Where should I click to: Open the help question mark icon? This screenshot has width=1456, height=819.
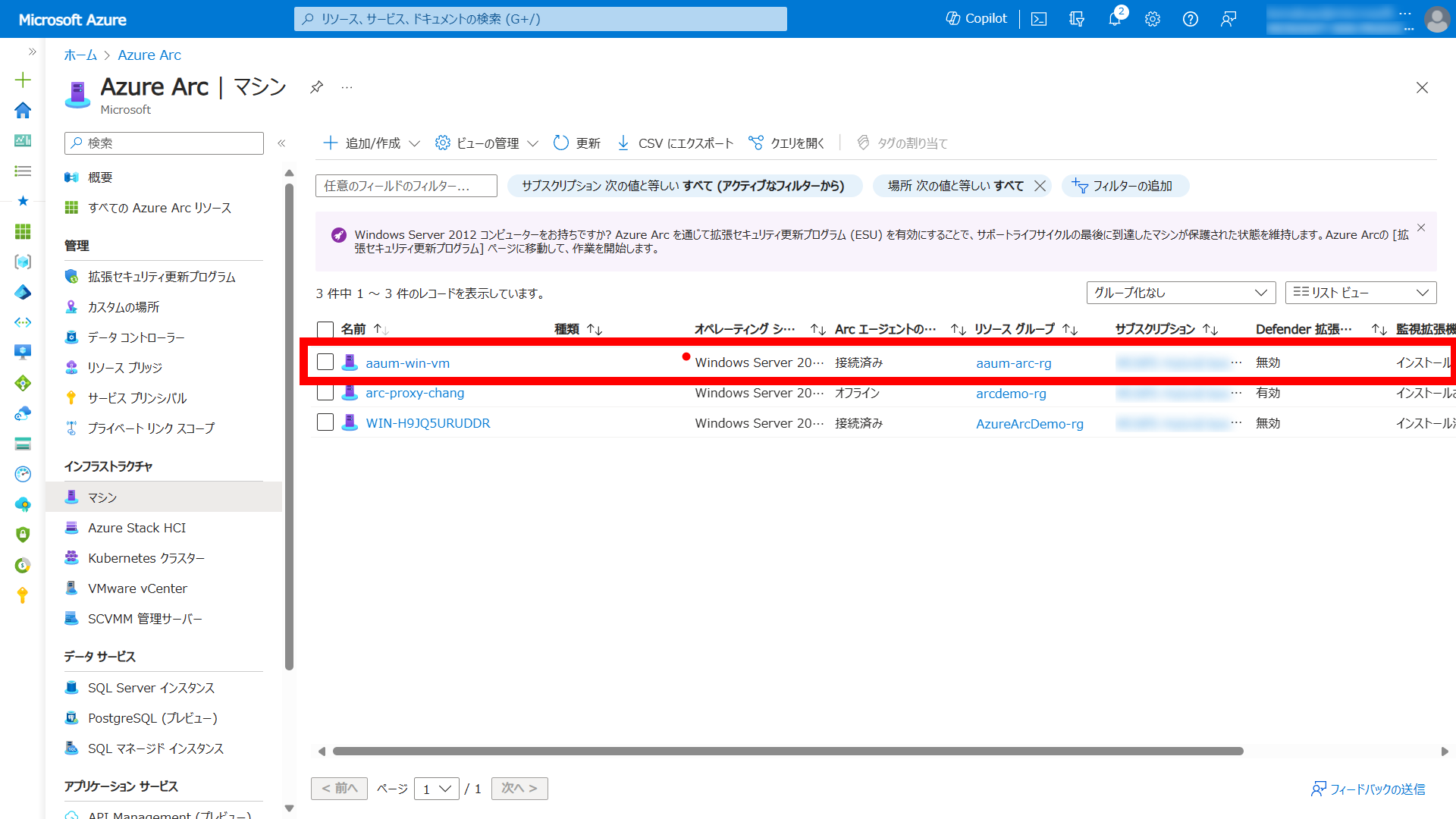[1191, 19]
